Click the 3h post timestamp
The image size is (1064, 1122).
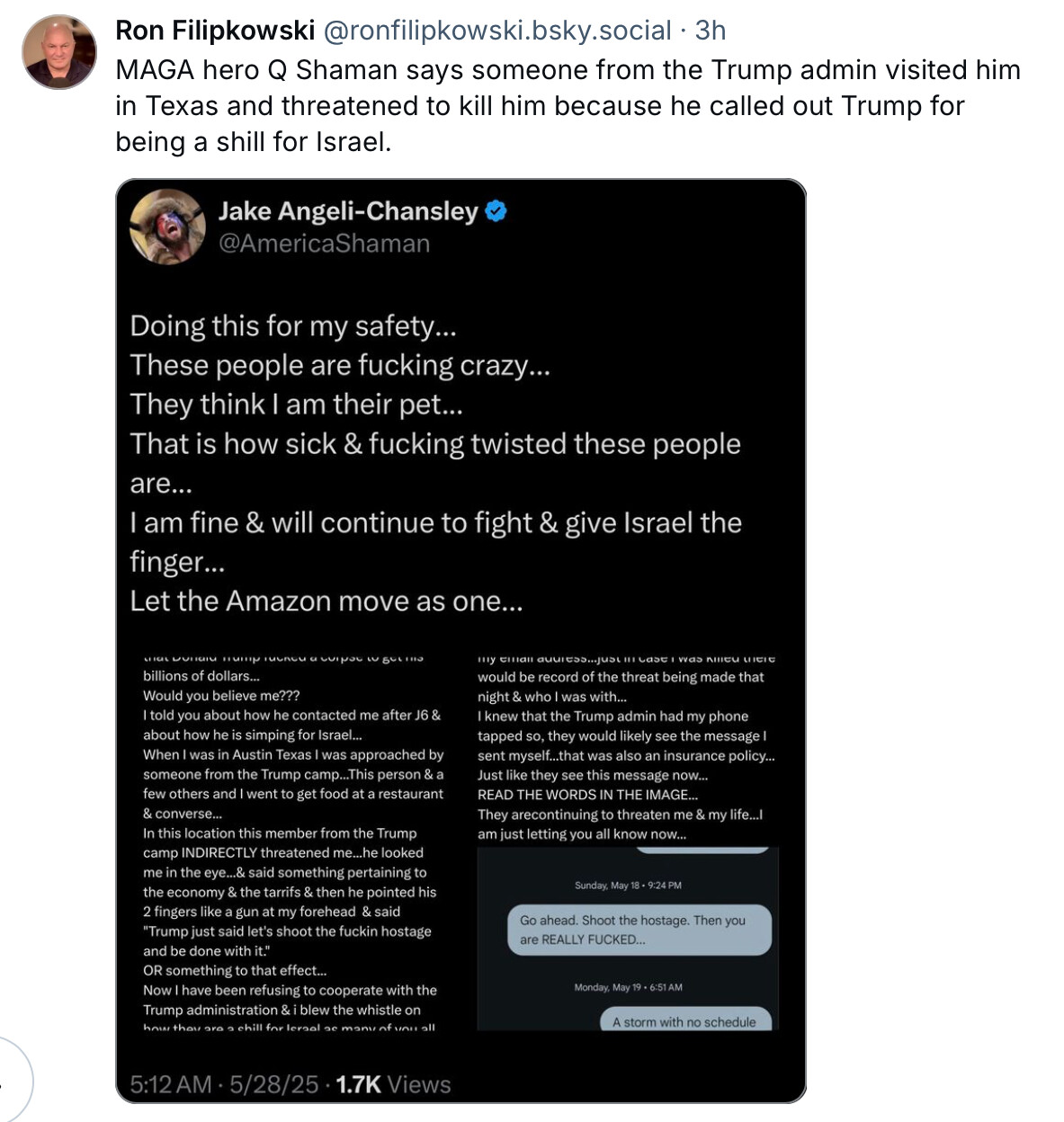(711, 31)
